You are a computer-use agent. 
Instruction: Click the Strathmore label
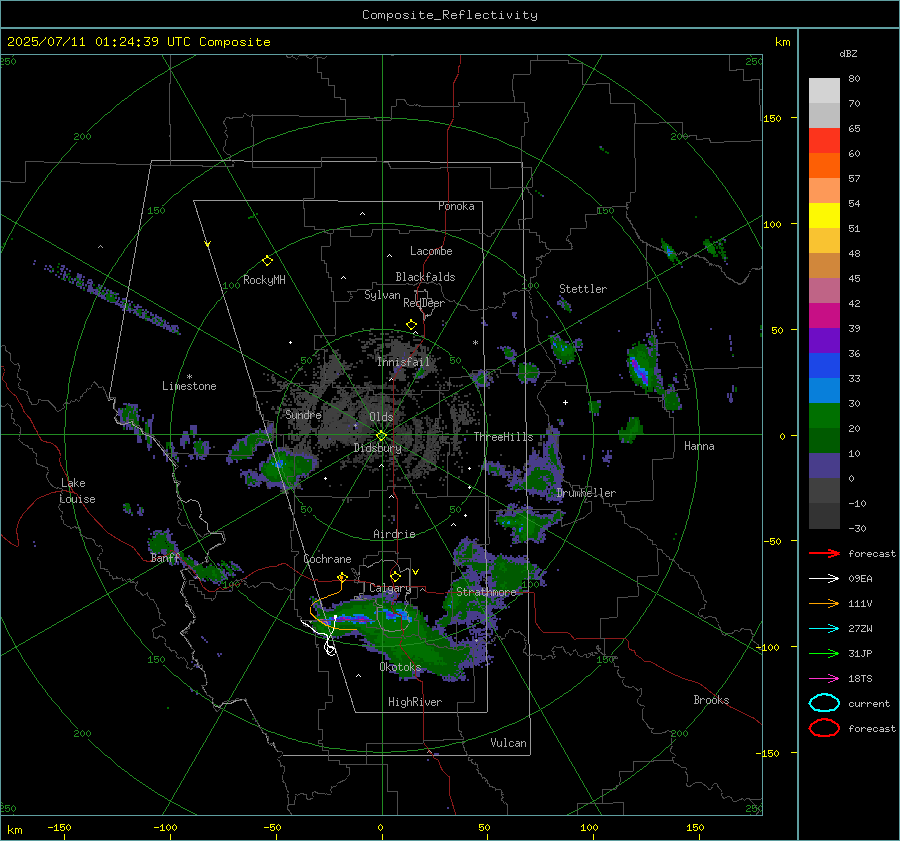pyautogui.click(x=486, y=592)
